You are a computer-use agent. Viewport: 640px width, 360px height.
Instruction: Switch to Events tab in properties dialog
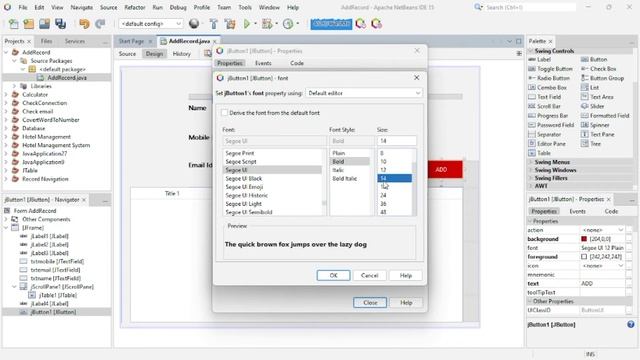263,63
